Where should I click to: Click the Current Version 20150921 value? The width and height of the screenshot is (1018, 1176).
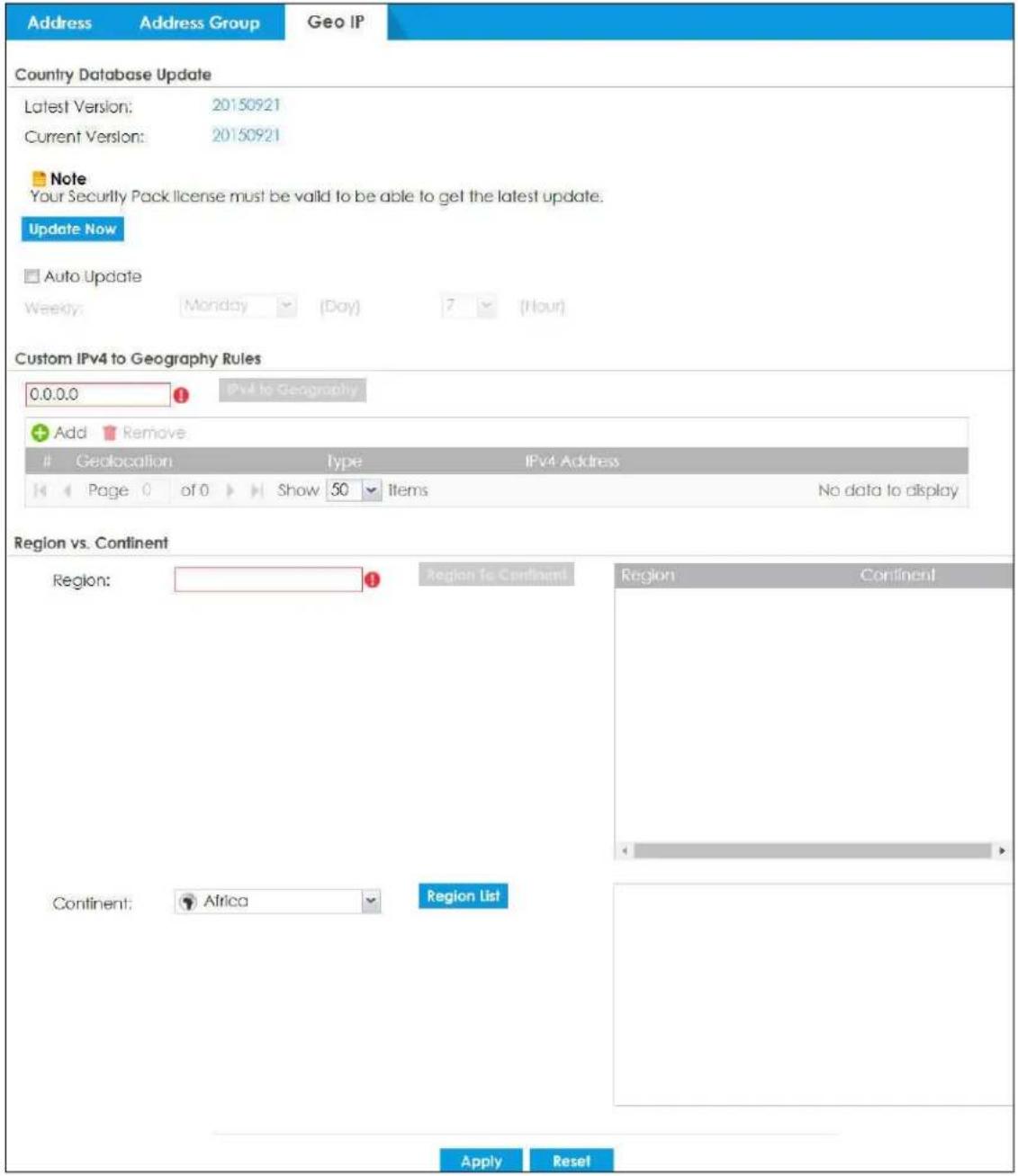click(x=246, y=136)
